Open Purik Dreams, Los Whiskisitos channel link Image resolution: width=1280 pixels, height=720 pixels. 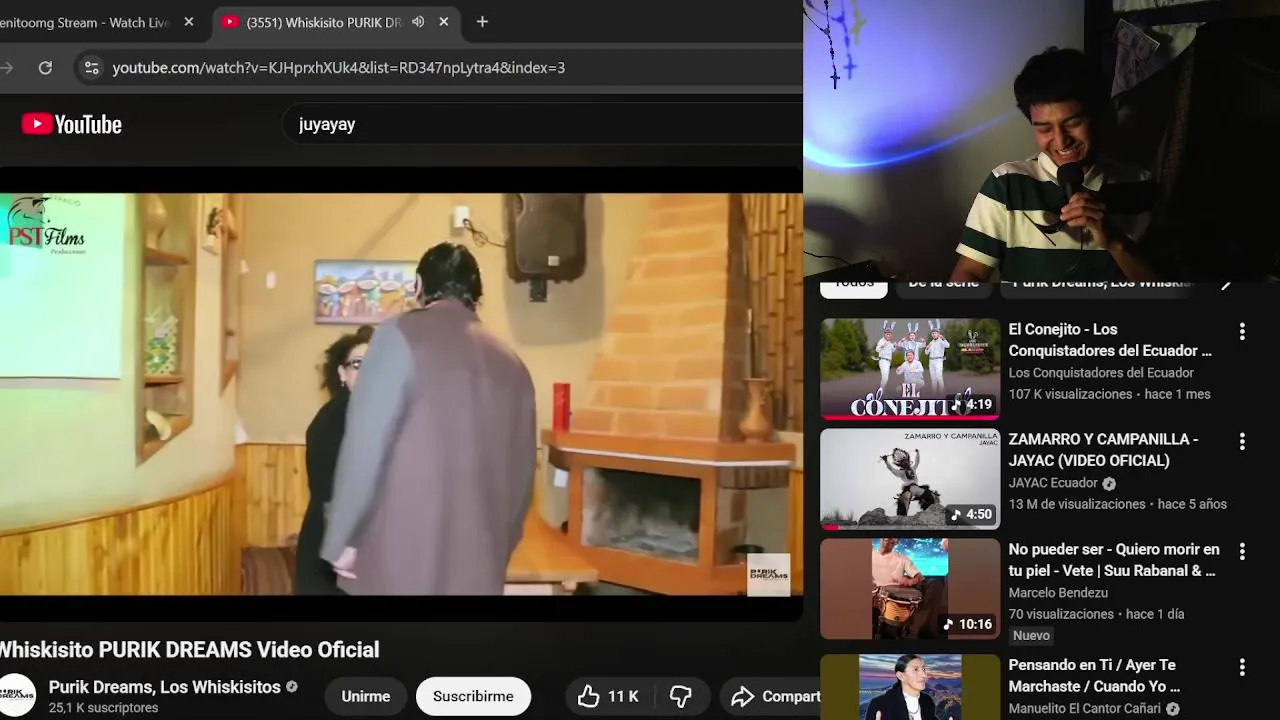point(165,687)
